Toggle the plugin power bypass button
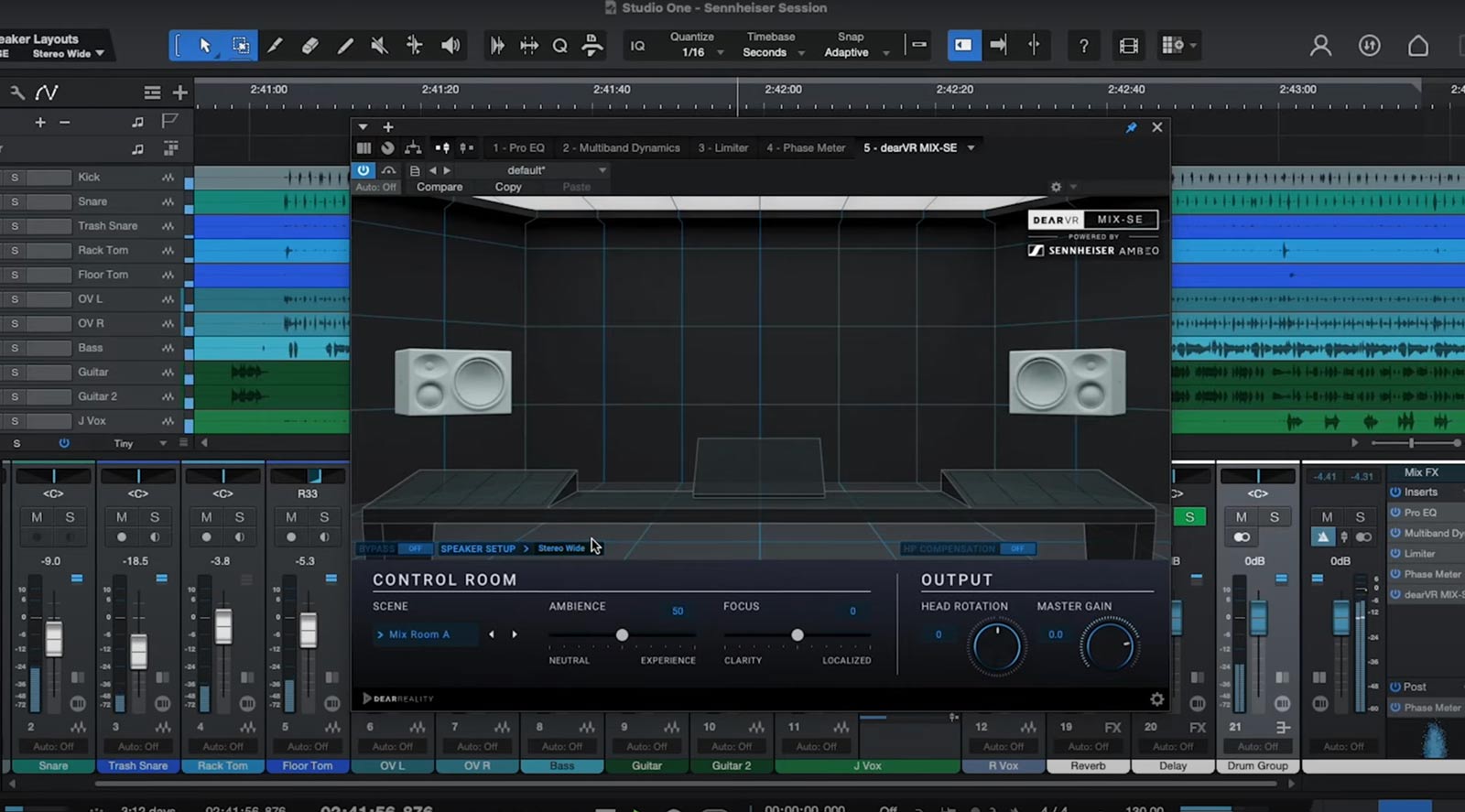The height and width of the screenshot is (812, 1465). [x=364, y=170]
